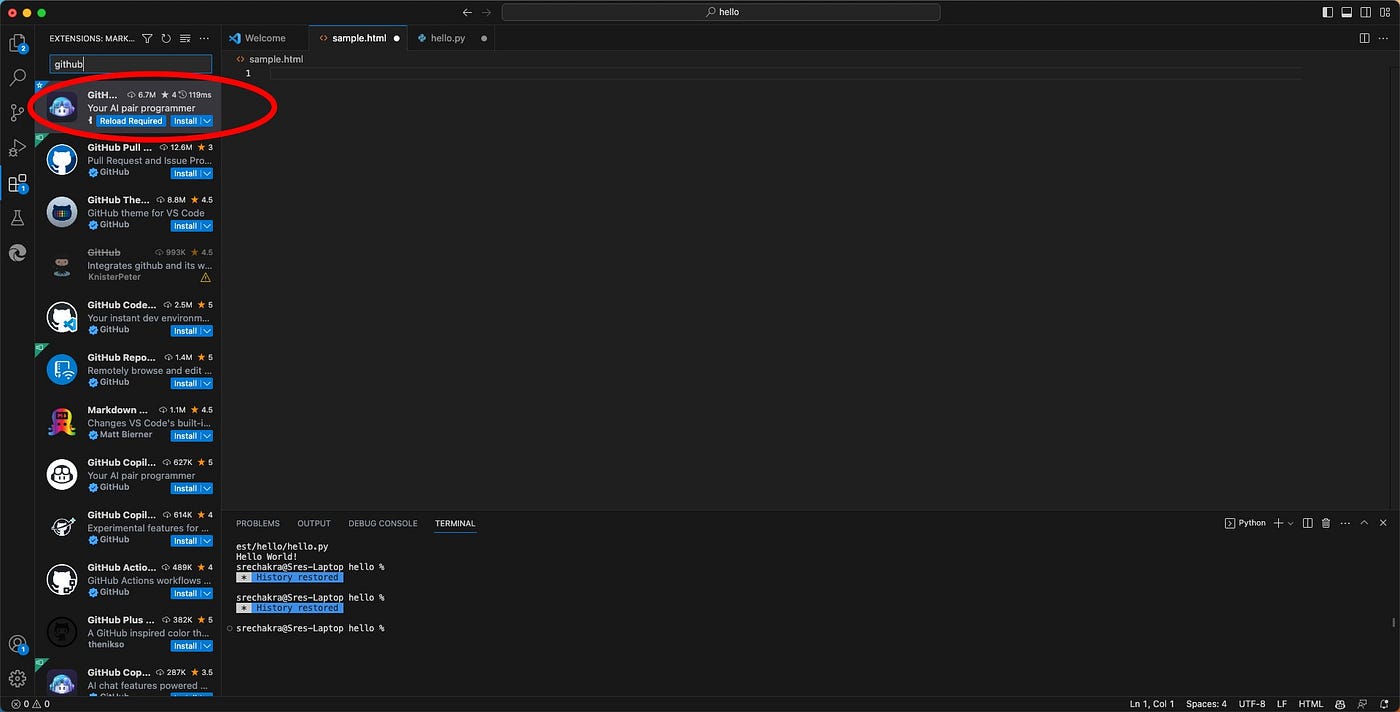Open the Extensions view icon
Screen dimensions: 1400x712
17,184
